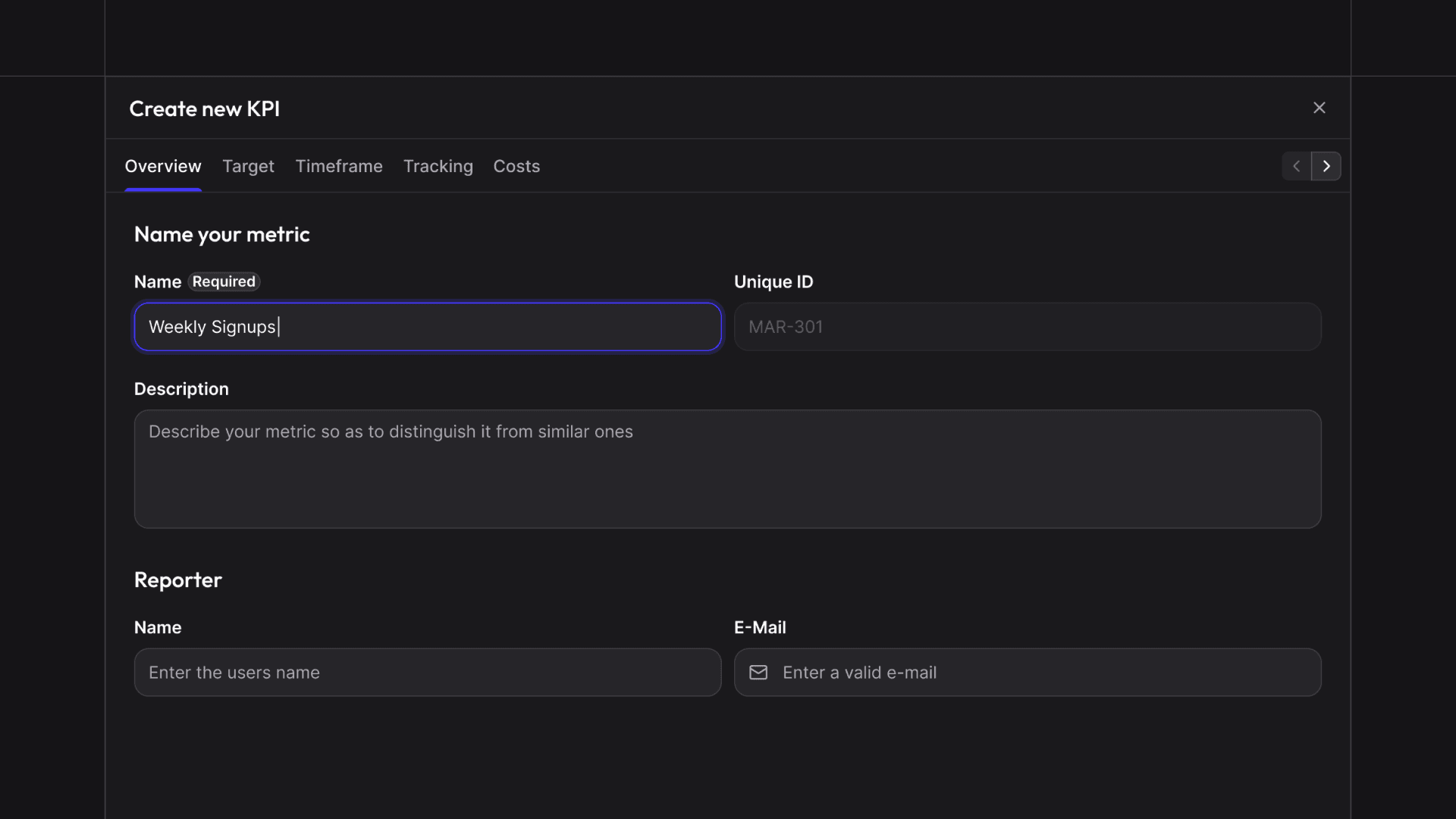Click the E-Mail input field
This screenshot has height=819, width=1456.
[1028, 673]
